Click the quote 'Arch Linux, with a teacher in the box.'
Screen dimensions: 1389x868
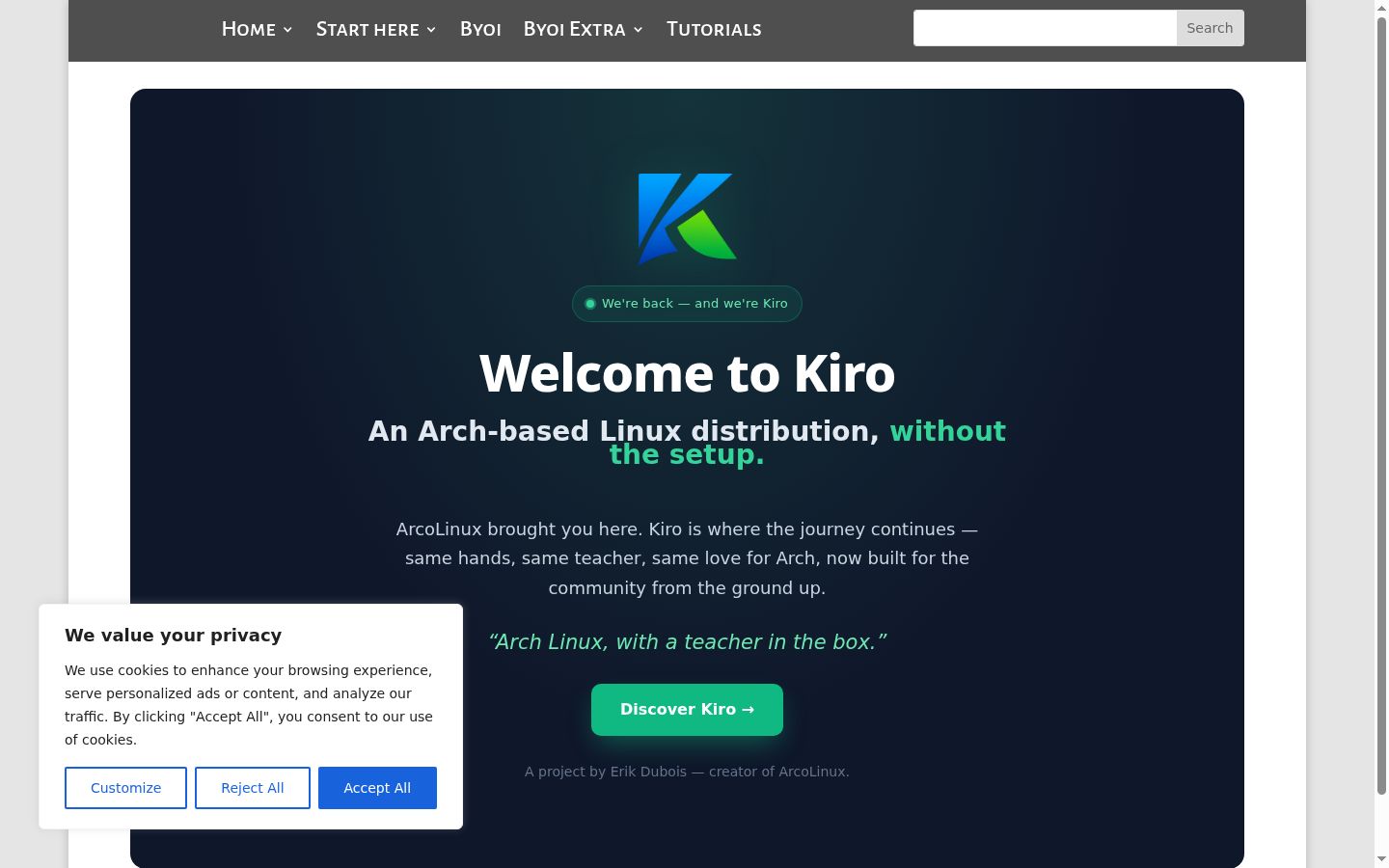687,642
